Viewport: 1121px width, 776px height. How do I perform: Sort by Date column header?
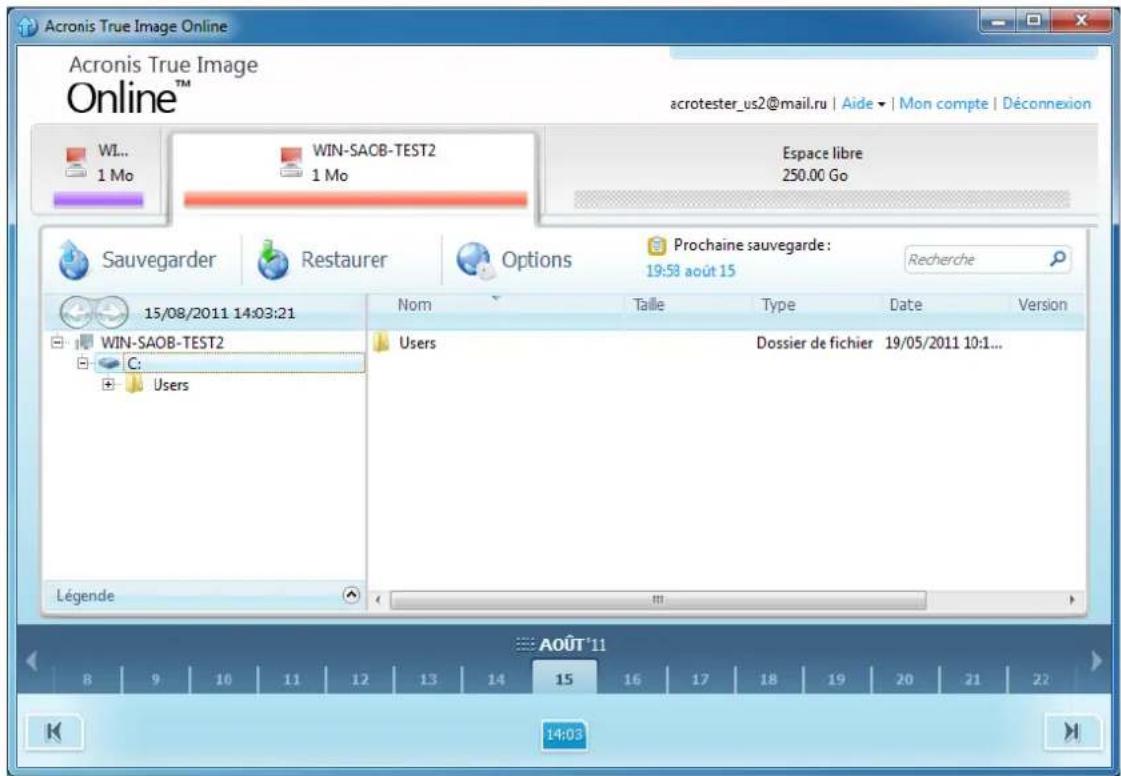(905, 305)
